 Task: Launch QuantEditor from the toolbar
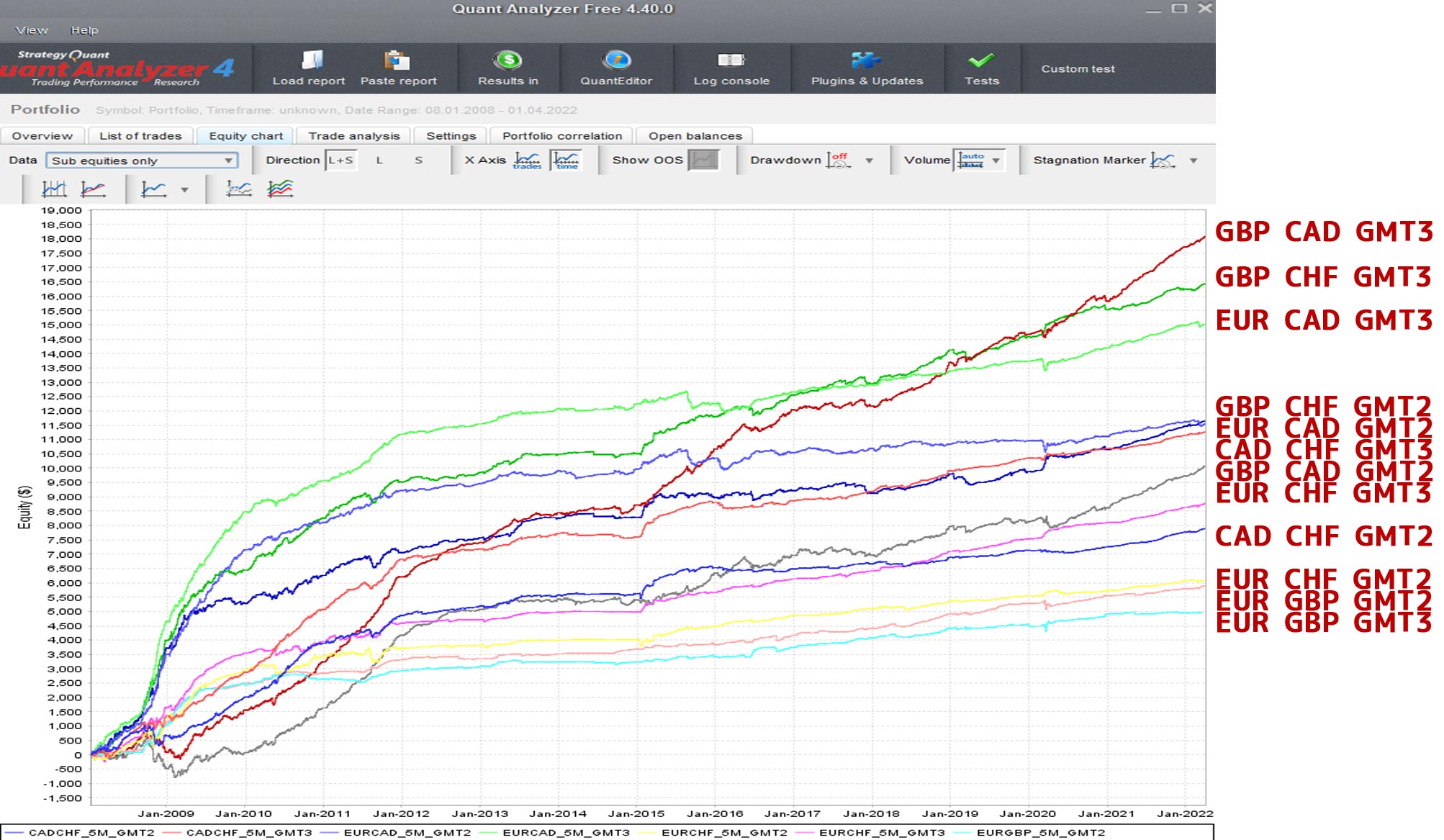click(616, 60)
